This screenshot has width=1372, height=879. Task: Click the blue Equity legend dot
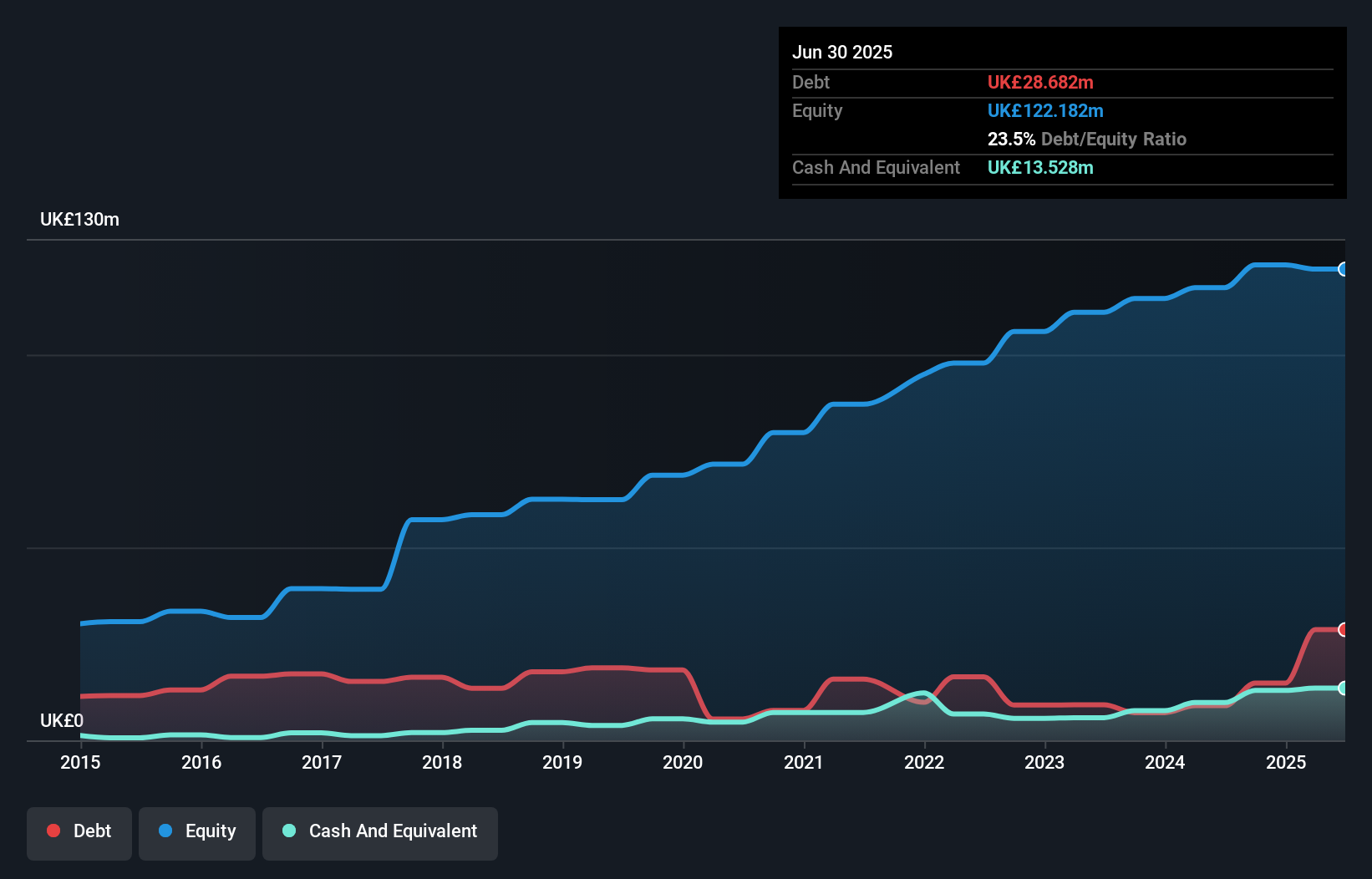click(x=166, y=831)
